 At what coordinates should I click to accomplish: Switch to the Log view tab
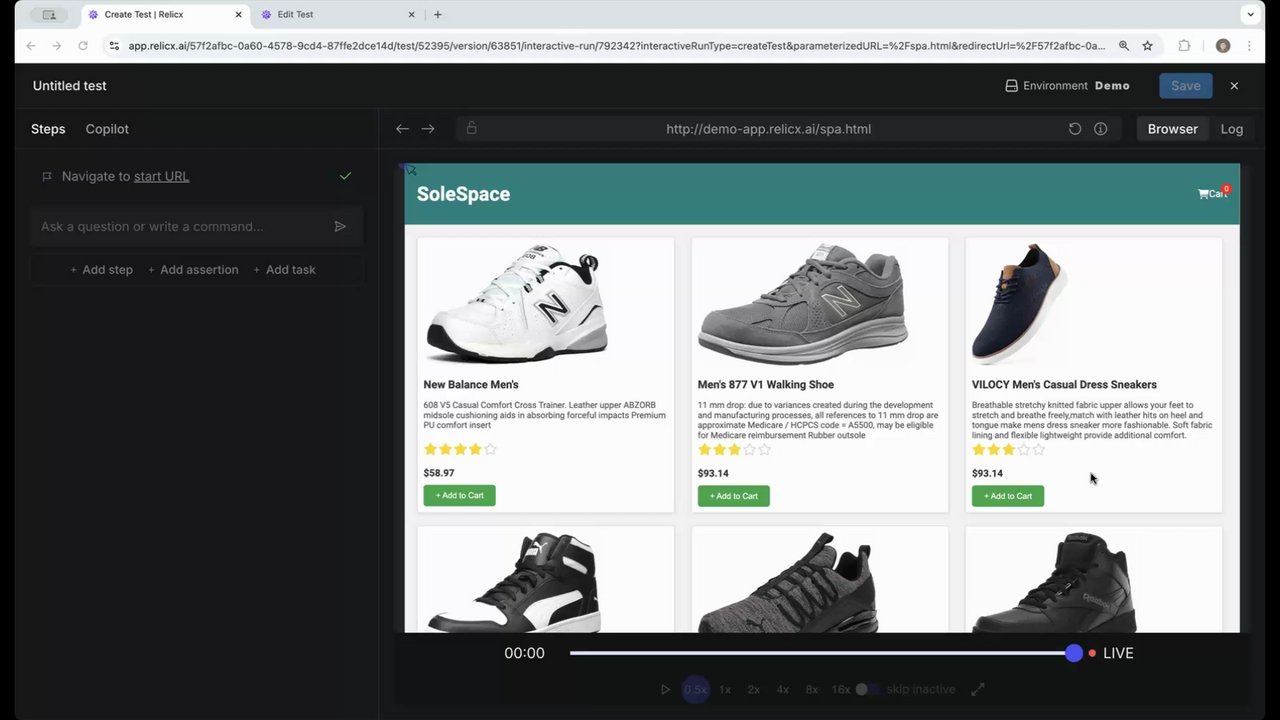(x=1232, y=129)
